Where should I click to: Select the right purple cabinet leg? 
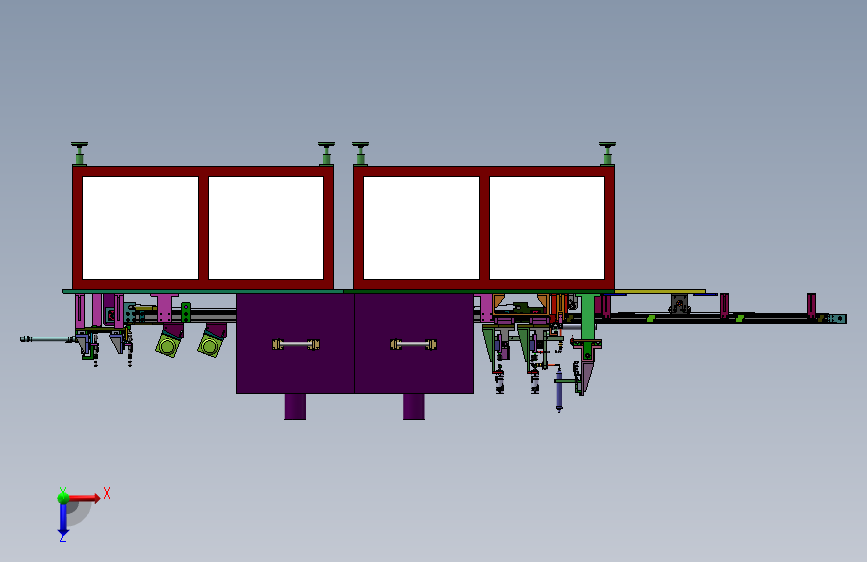pyautogui.click(x=414, y=407)
